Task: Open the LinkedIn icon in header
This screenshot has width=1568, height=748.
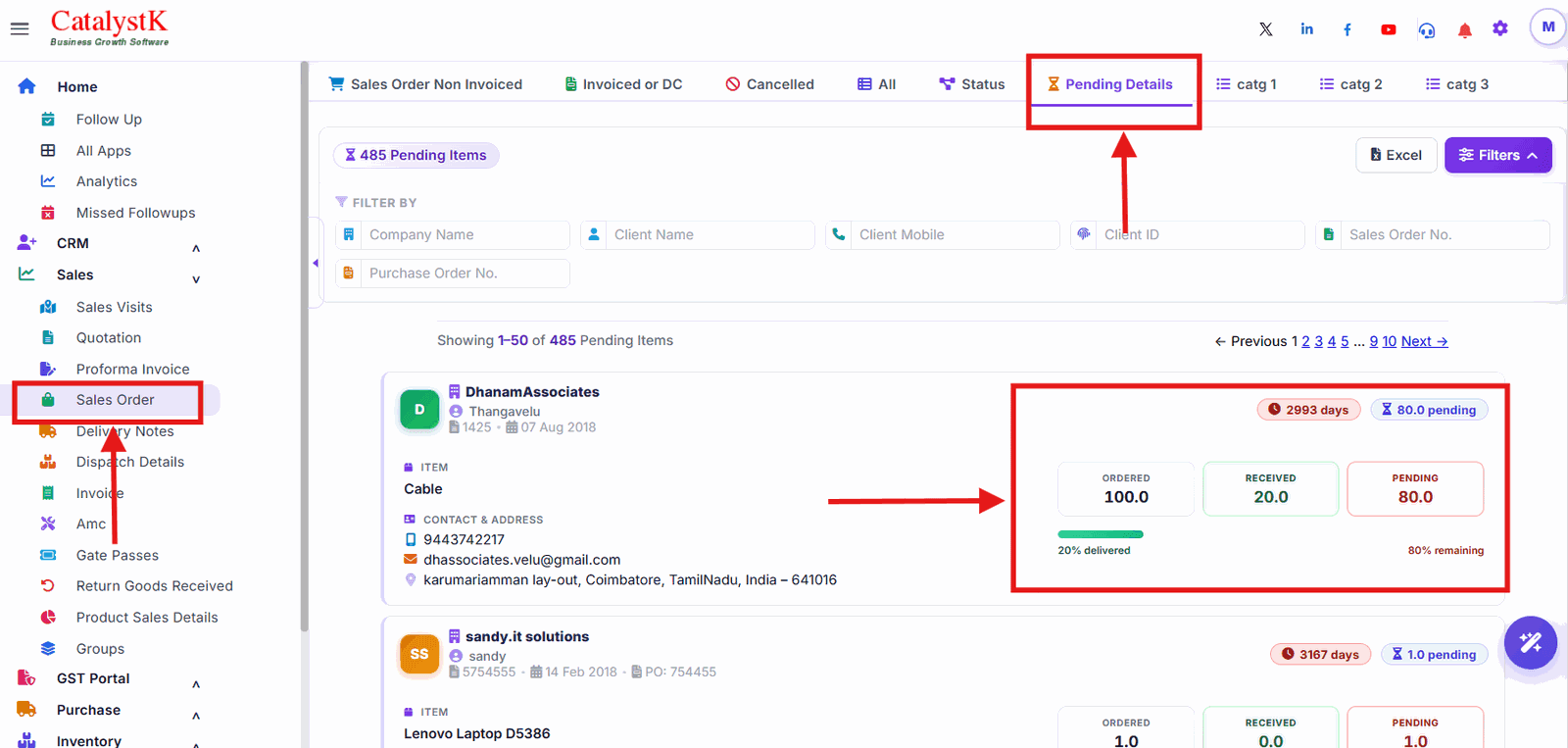Action: point(1306,29)
